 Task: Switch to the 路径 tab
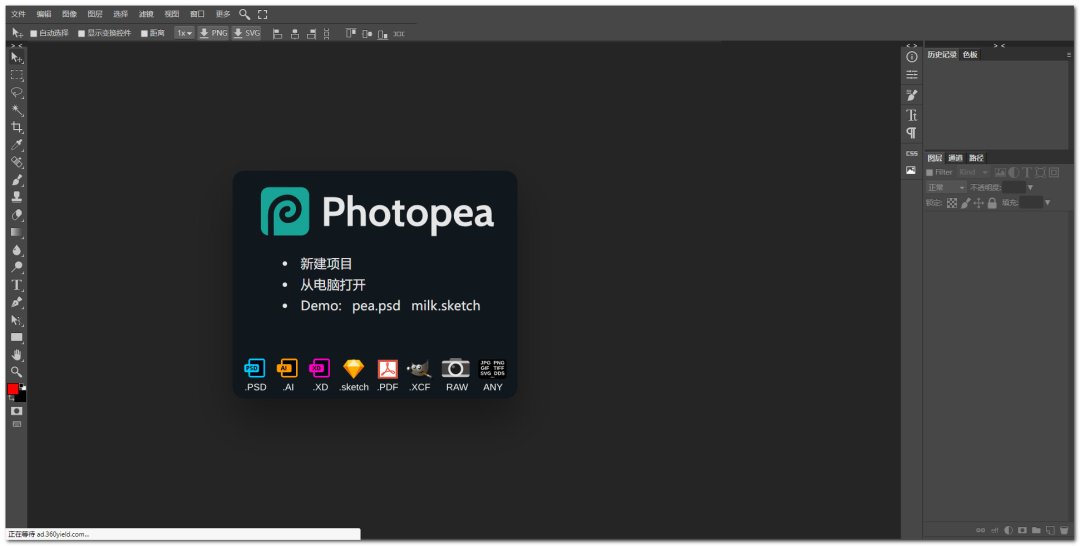point(976,158)
